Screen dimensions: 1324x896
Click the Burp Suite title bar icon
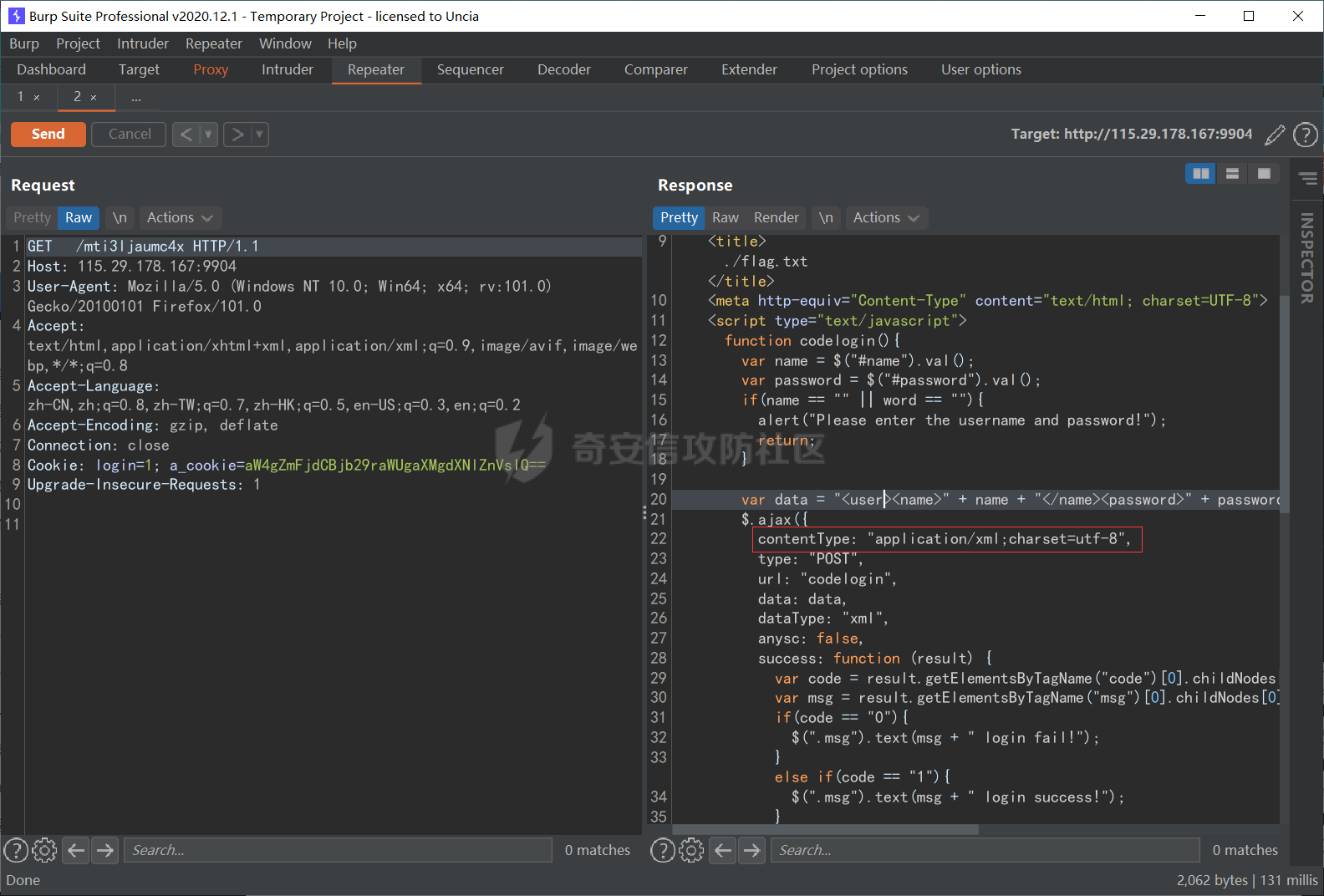(x=16, y=16)
